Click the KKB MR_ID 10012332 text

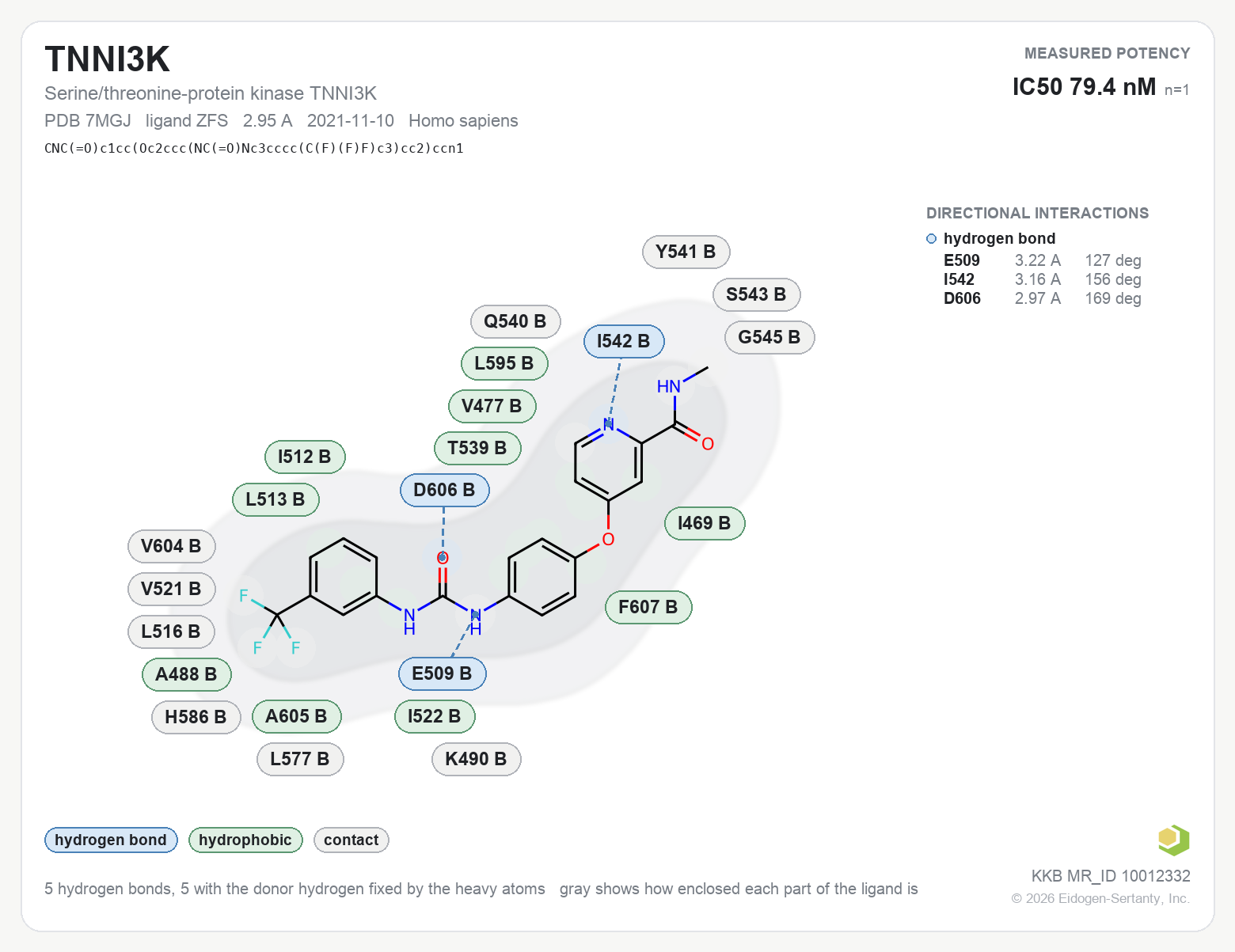point(1111,876)
